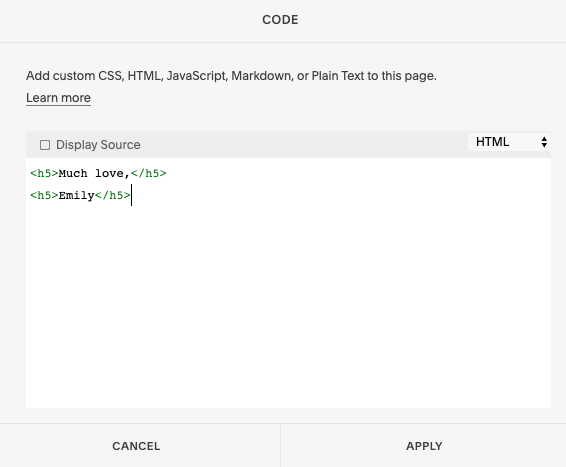This screenshot has width=566, height=467.
Task: Click the closing h5 tag on first line
Action: (x=149, y=174)
